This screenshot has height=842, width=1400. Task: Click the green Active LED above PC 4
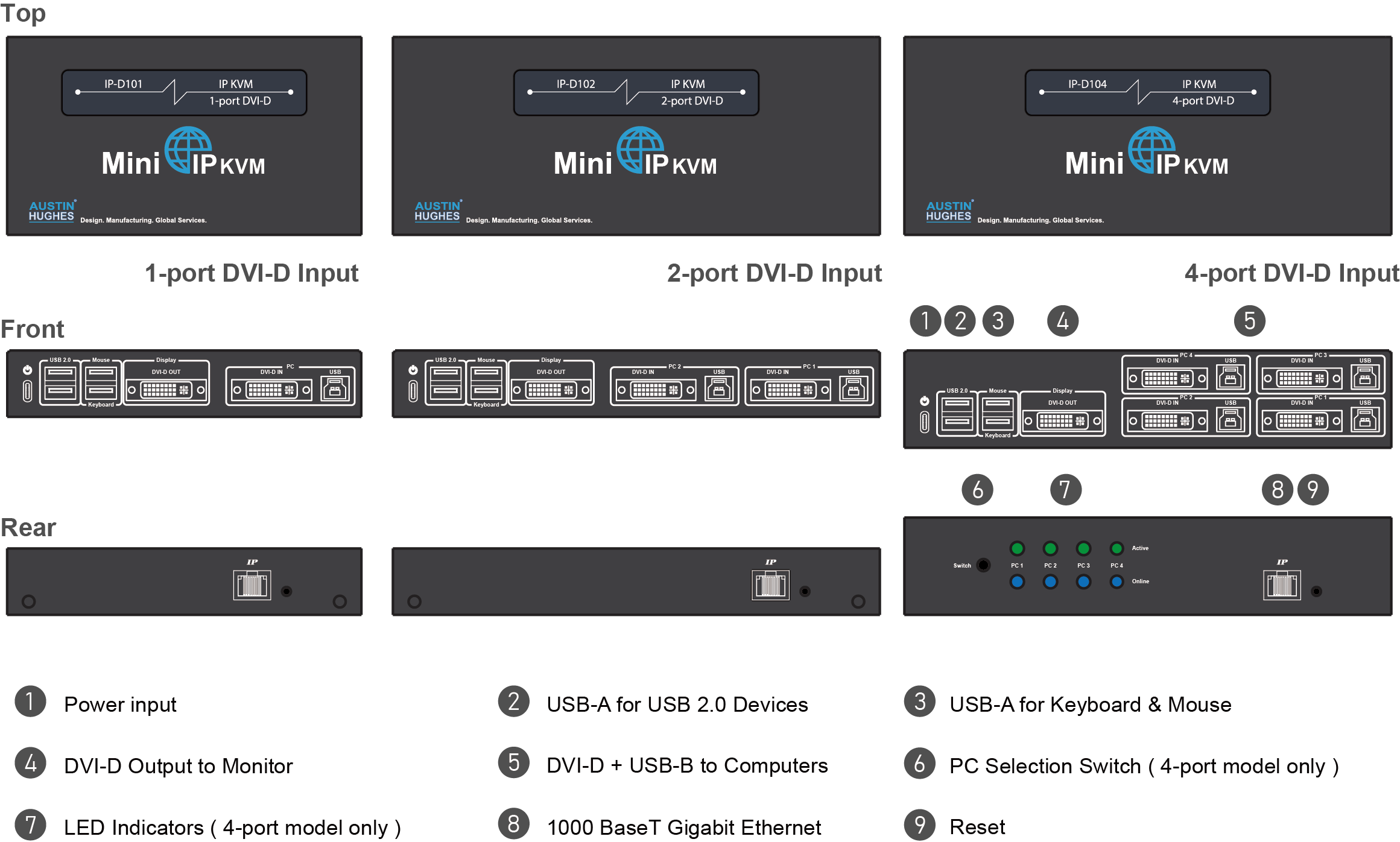pos(1117,548)
